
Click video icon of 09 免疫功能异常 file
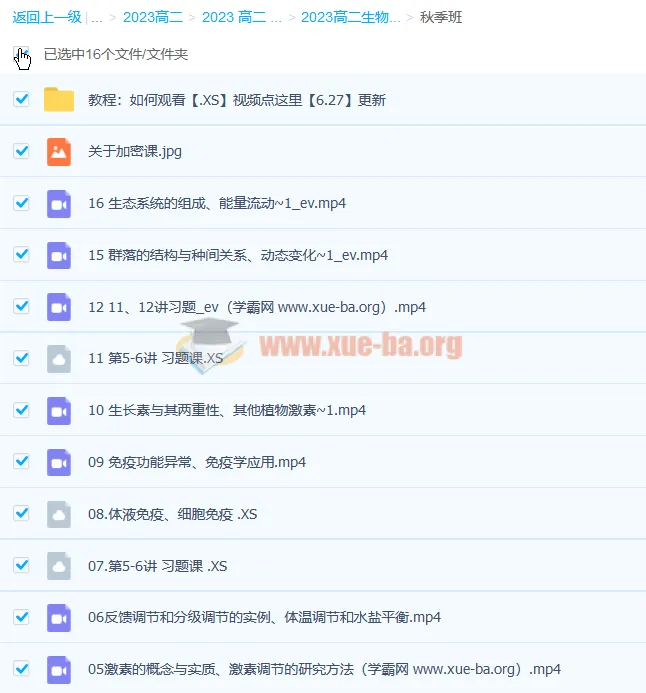point(59,462)
